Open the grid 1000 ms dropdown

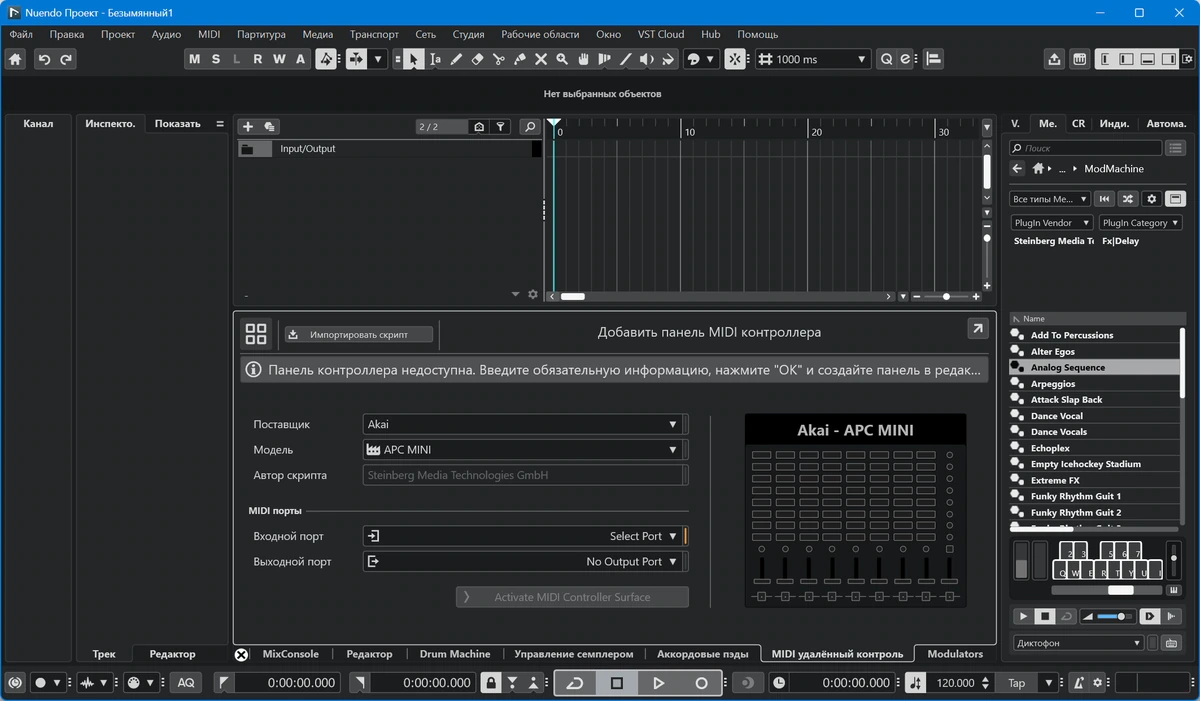tap(813, 59)
